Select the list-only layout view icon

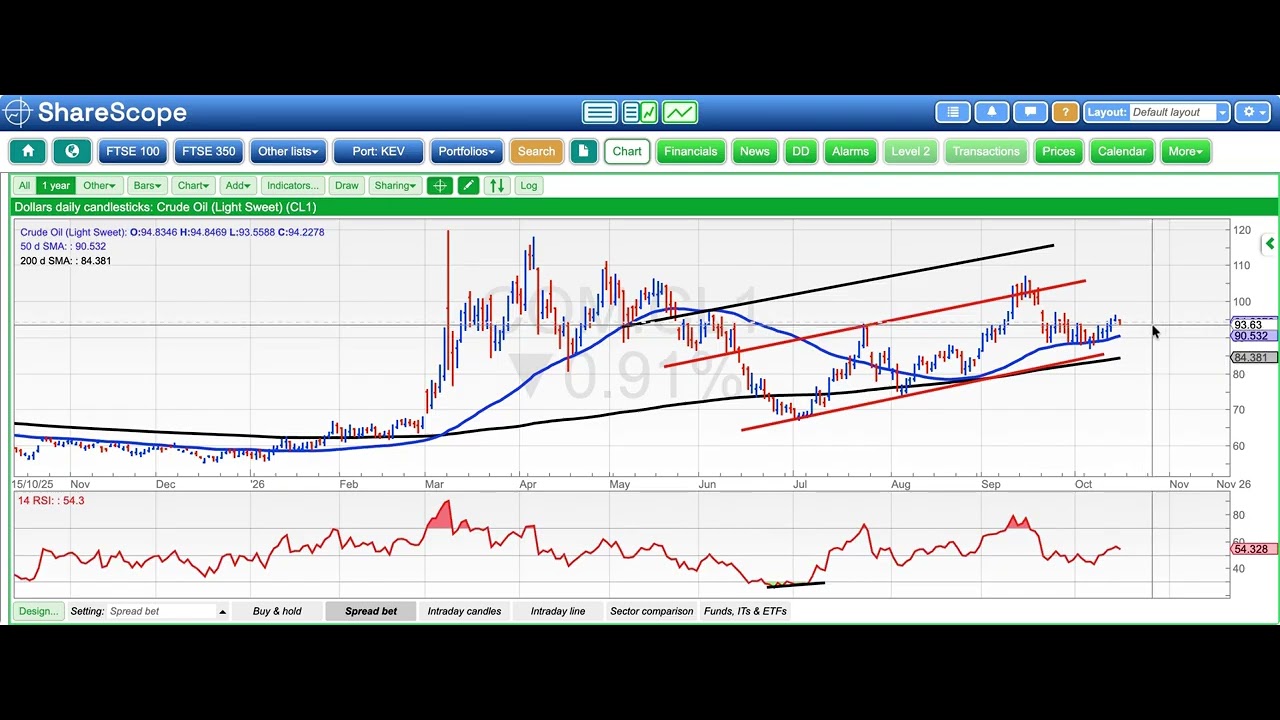click(x=600, y=112)
